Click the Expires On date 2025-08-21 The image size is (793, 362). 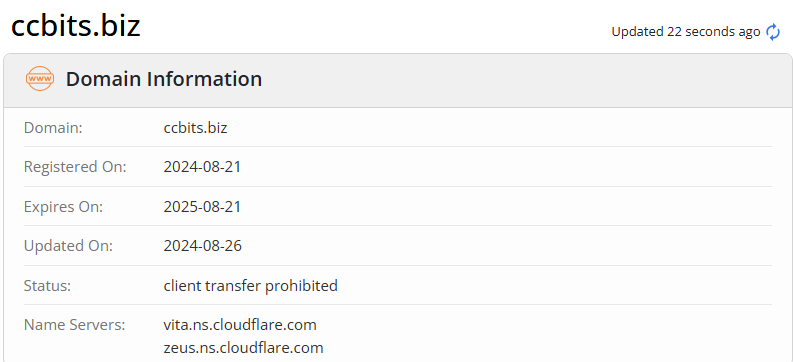(202, 207)
